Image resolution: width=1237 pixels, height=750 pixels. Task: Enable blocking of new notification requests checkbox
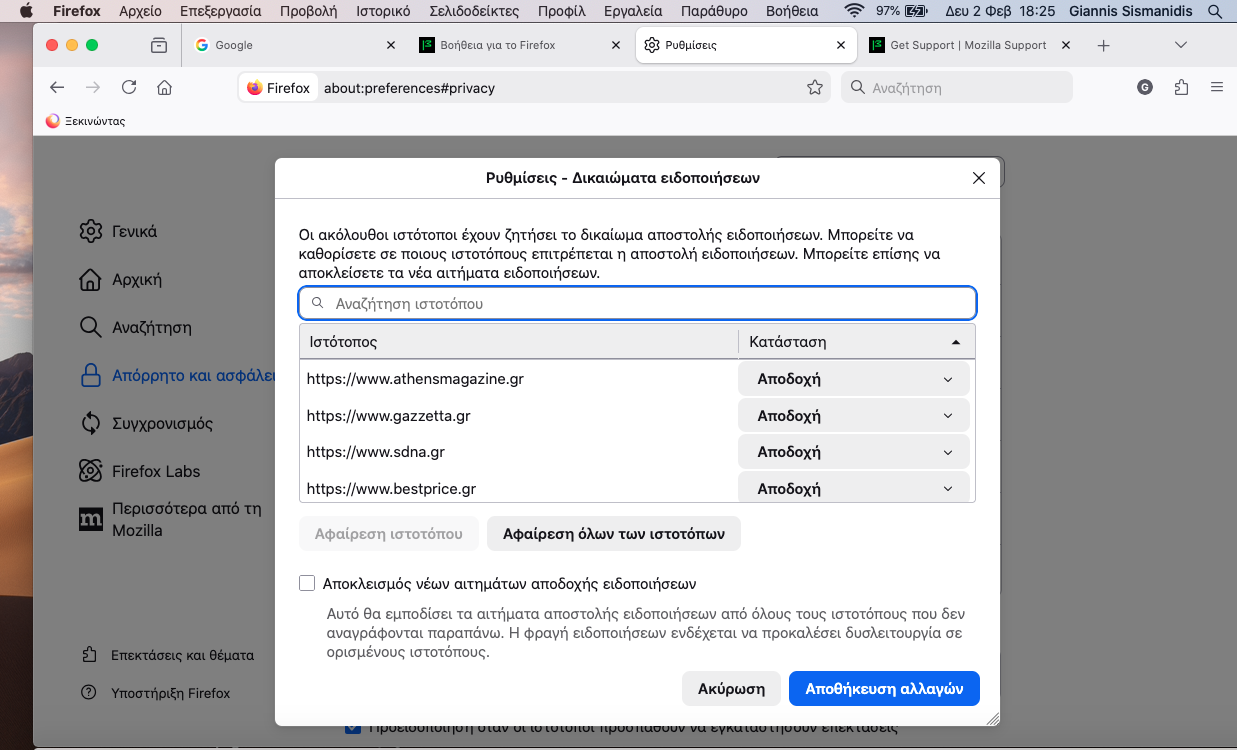(x=308, y=584)
